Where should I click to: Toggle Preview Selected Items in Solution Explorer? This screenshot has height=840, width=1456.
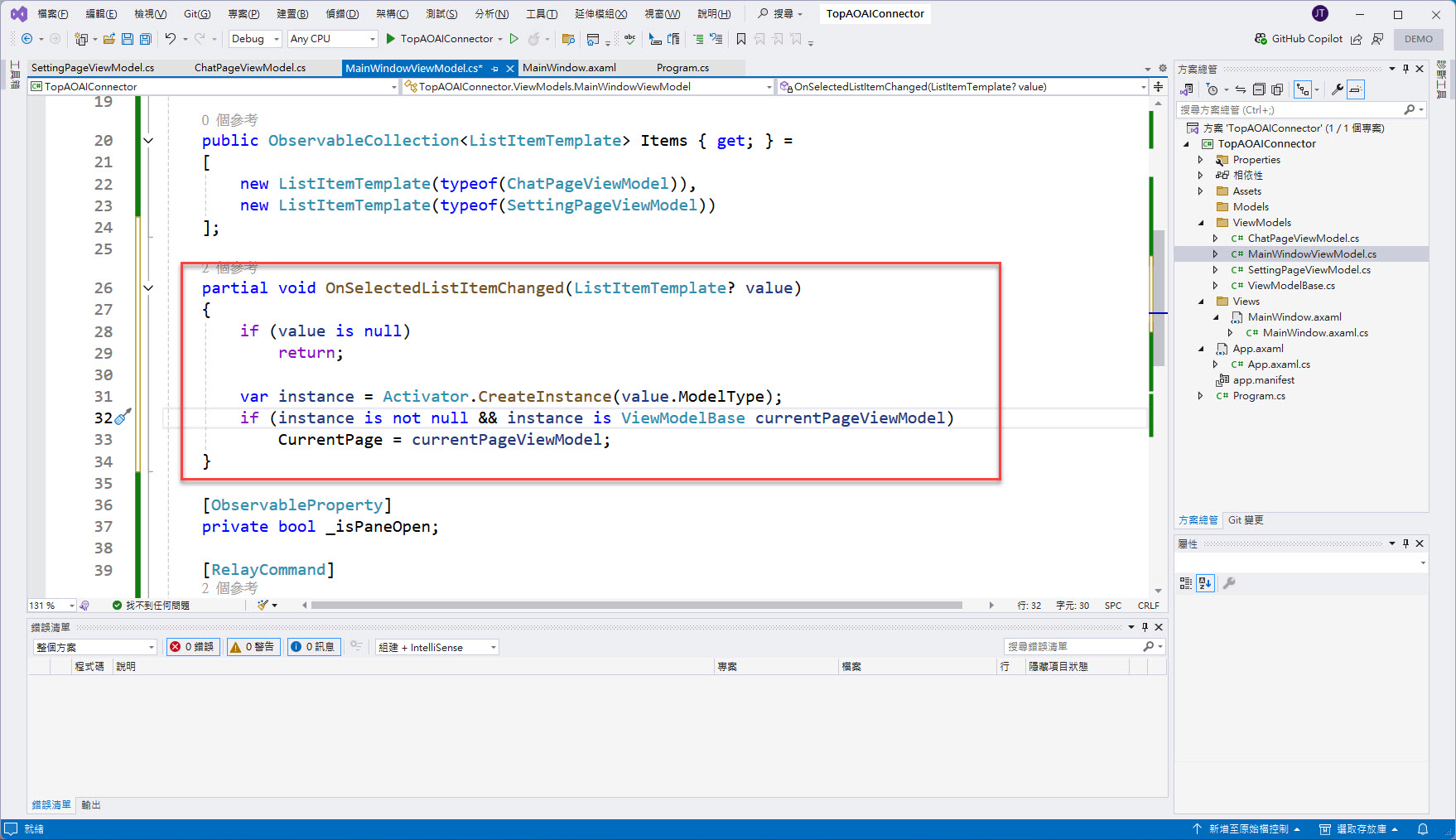click(x=1356, y=89)
